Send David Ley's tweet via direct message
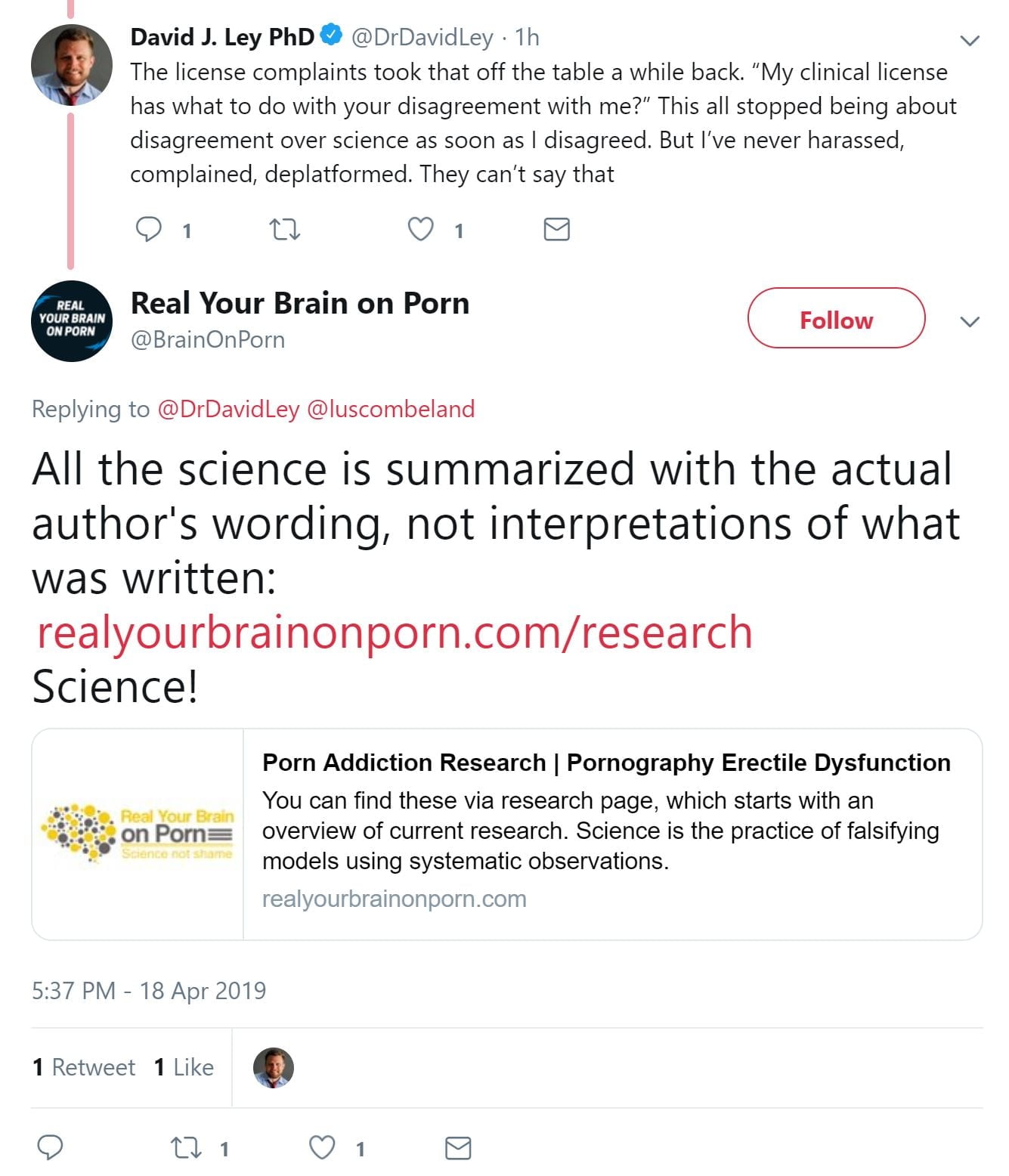 click(x=556, y=229)
